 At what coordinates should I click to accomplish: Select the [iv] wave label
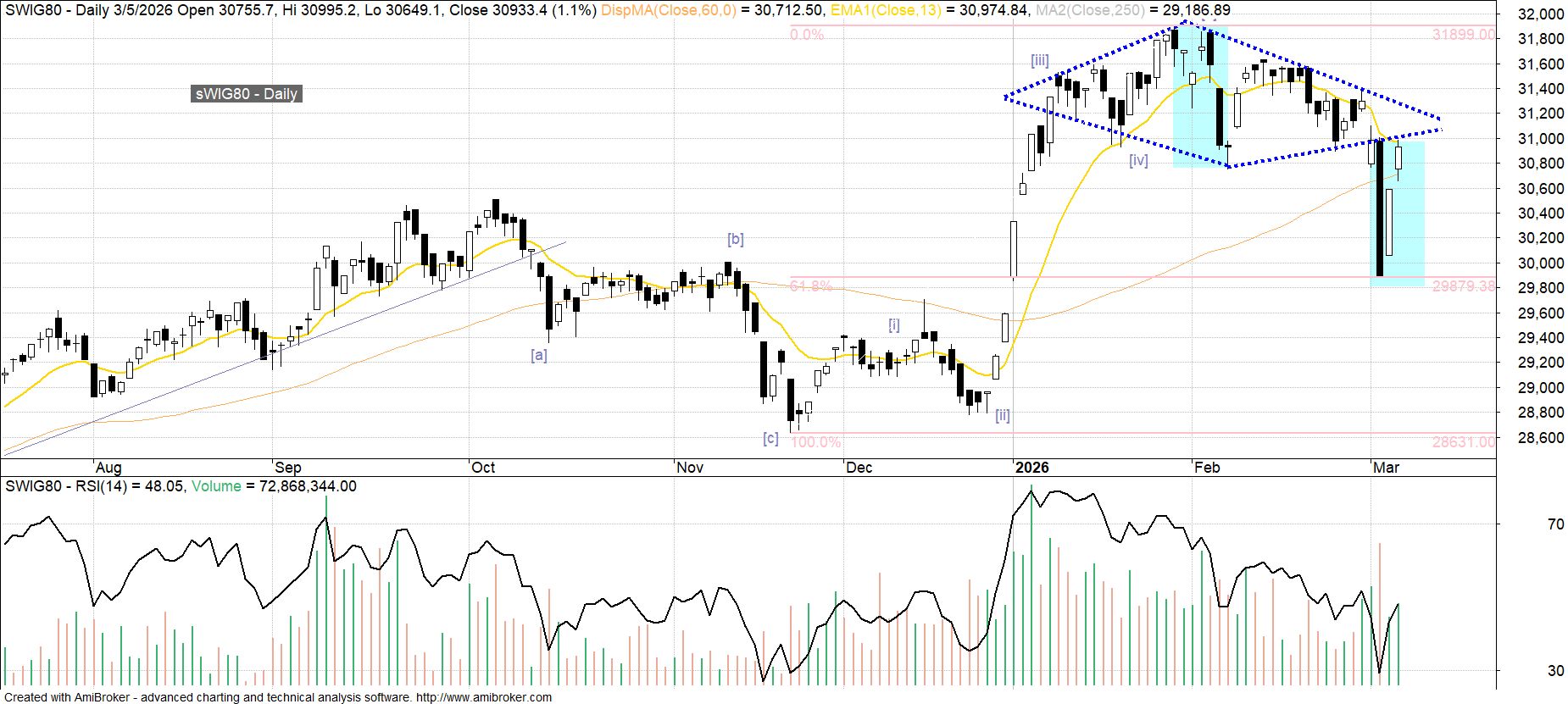(x=1138, y=160)
